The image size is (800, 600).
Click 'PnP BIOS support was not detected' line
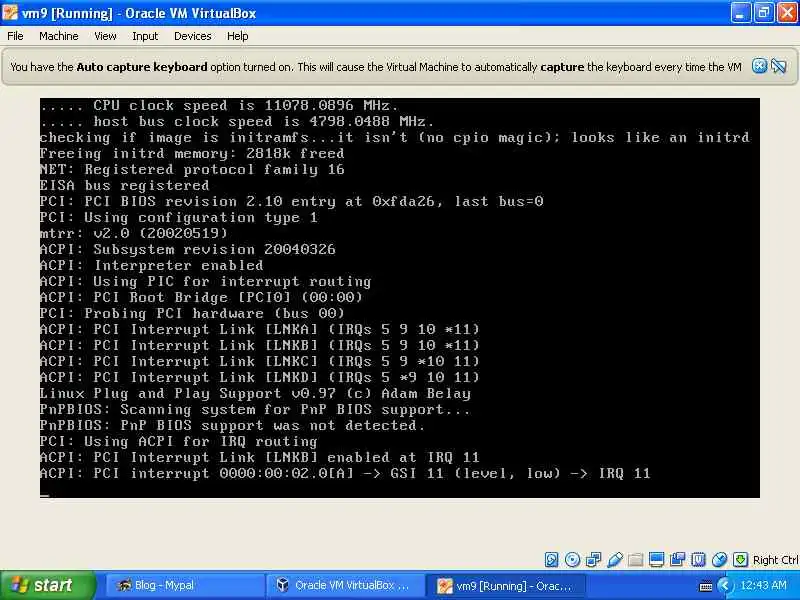233,426
